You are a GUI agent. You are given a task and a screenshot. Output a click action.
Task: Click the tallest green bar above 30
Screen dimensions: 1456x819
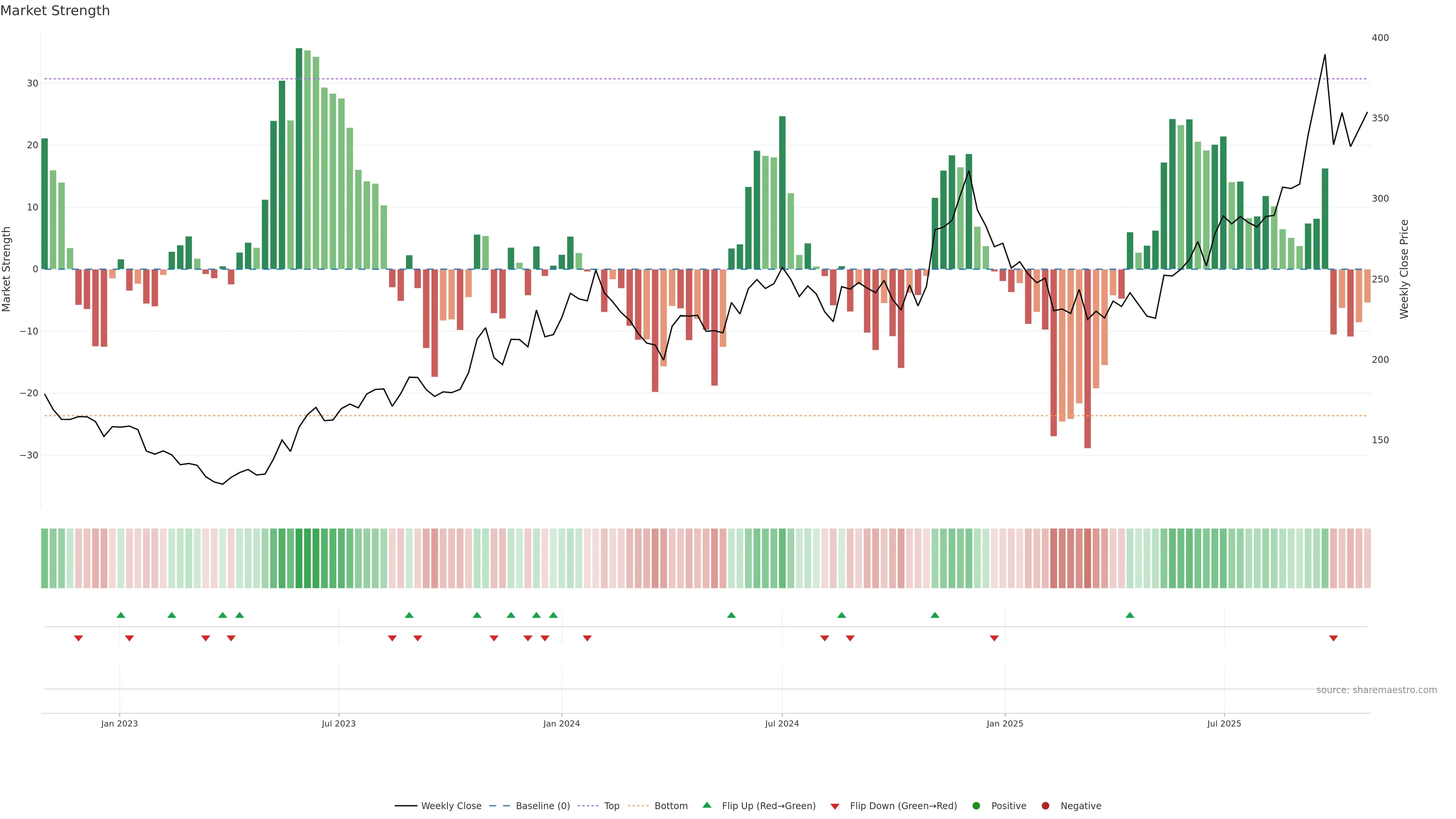(x=299, y=158)
